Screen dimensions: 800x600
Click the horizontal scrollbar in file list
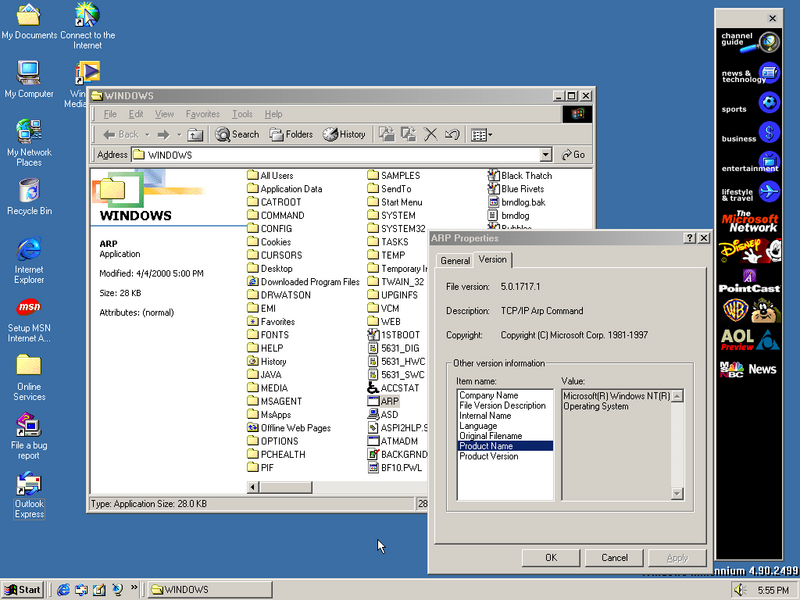(330, 487)
